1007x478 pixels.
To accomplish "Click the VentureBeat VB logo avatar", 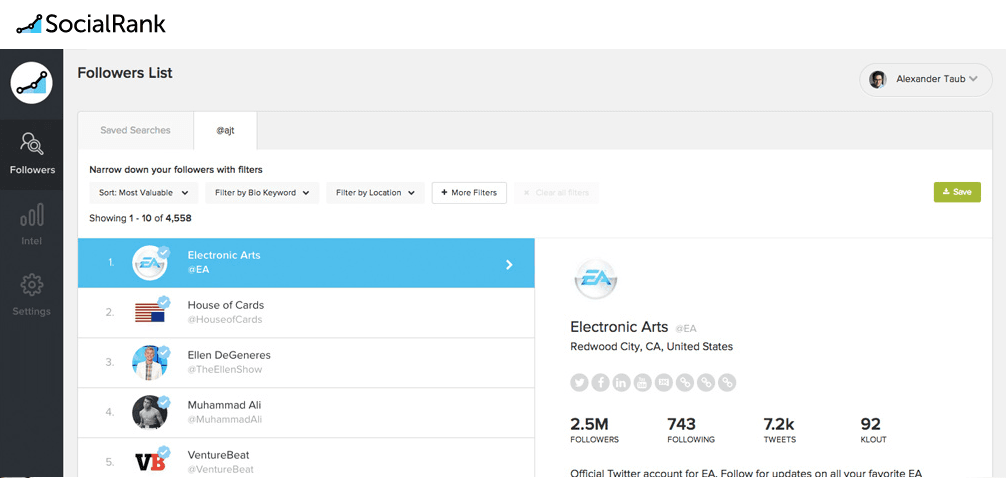I will pos(150,462).
